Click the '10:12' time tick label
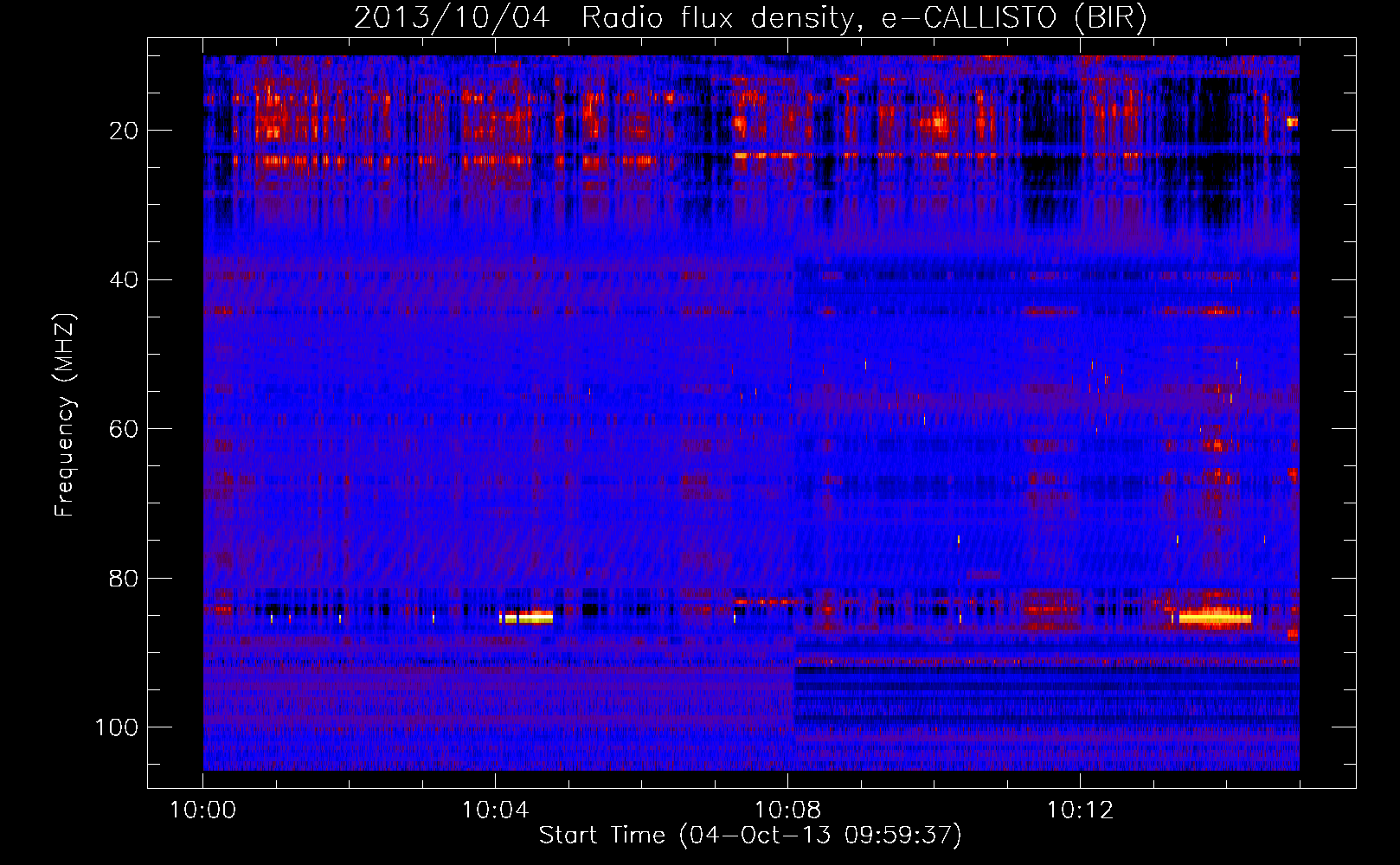This screenshot has height=865, width=1400. click(1080, 811)
